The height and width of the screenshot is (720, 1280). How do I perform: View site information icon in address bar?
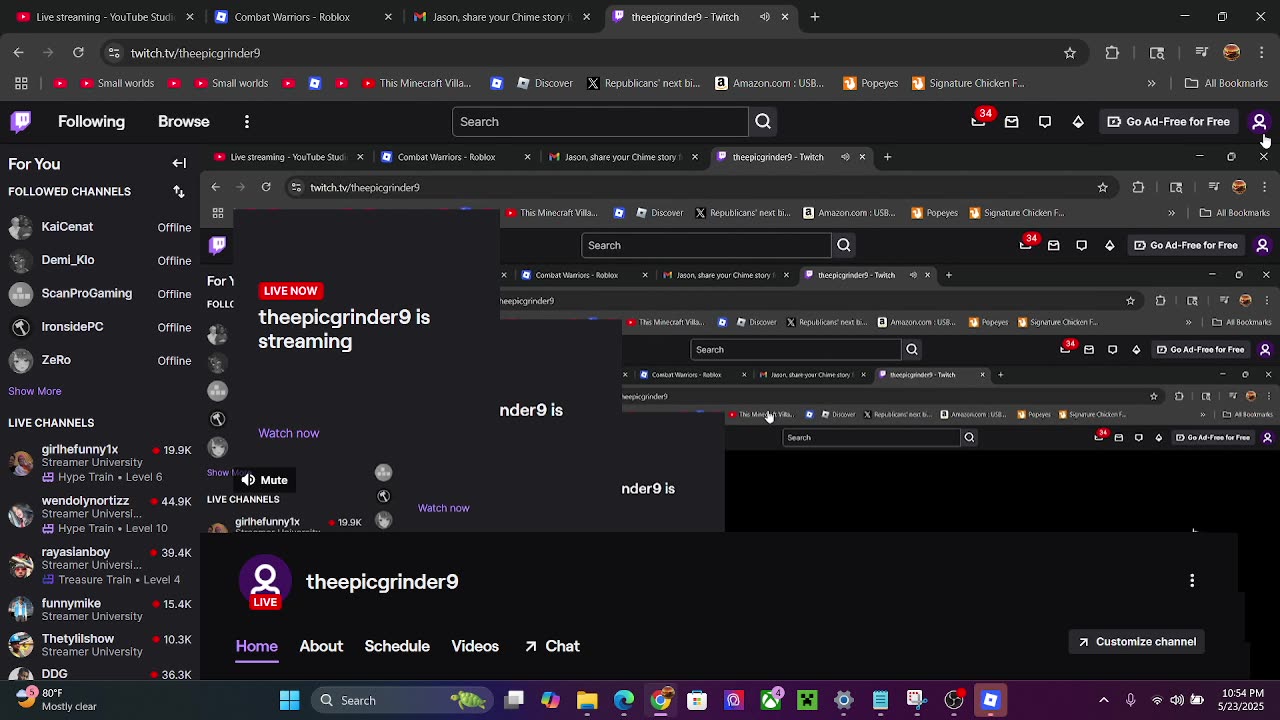[x=114, y=53]
